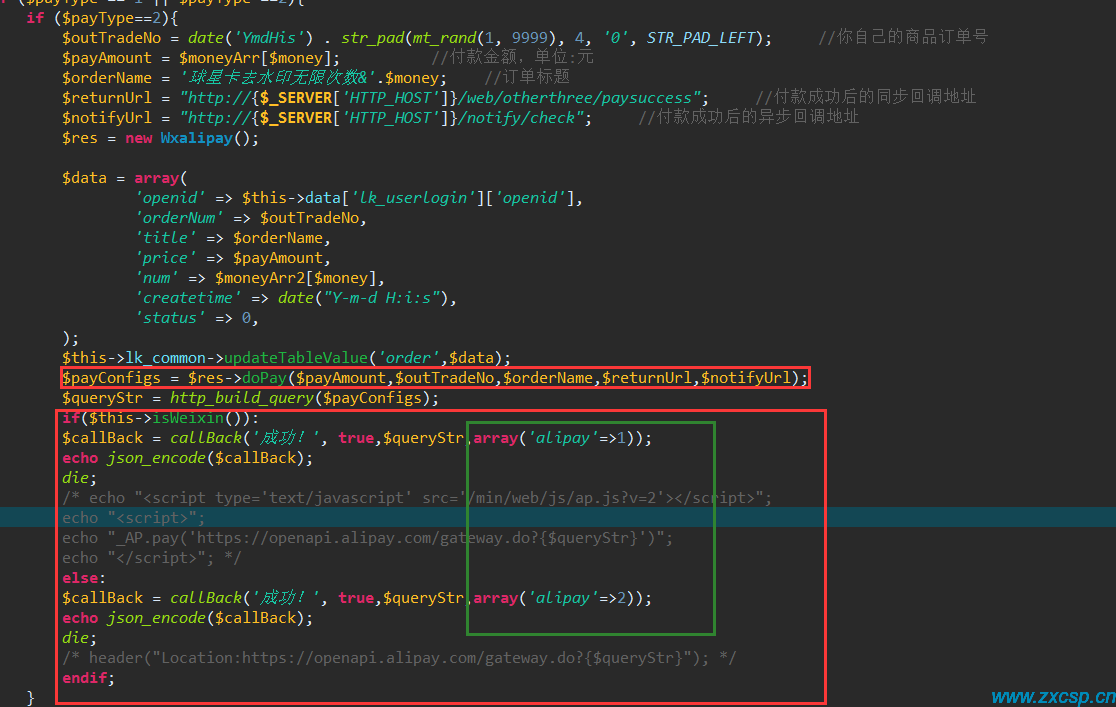Click the 'status' array key
The width and height of the screenshot is (1116, 707).
170,318
